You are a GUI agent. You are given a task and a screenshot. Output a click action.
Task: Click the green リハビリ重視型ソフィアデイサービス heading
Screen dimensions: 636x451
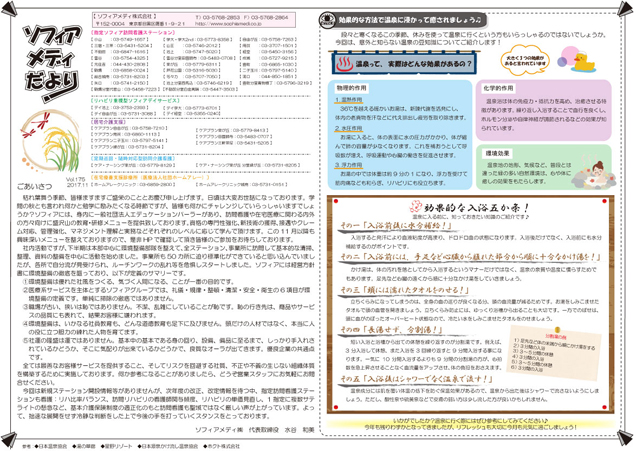click(x=135, y=101)
